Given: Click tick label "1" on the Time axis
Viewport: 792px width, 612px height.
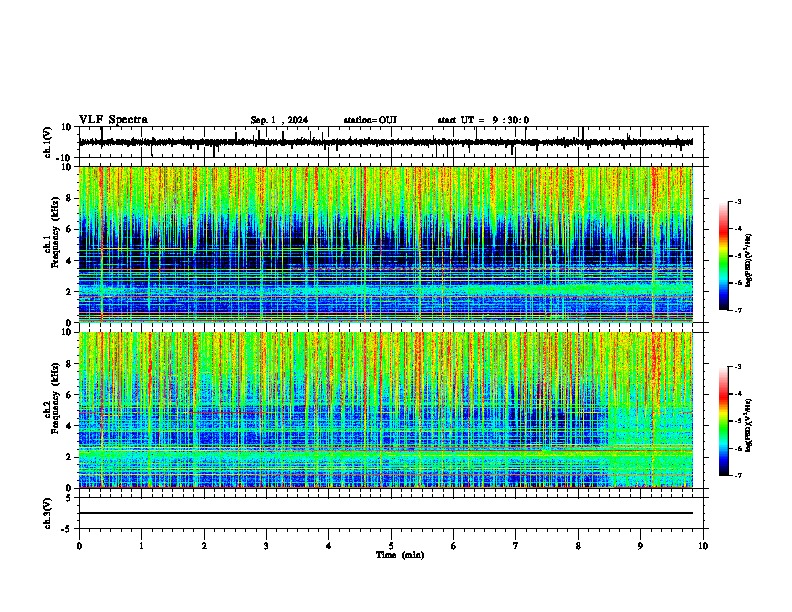Looking at the screenshot, I should [141, 546].
